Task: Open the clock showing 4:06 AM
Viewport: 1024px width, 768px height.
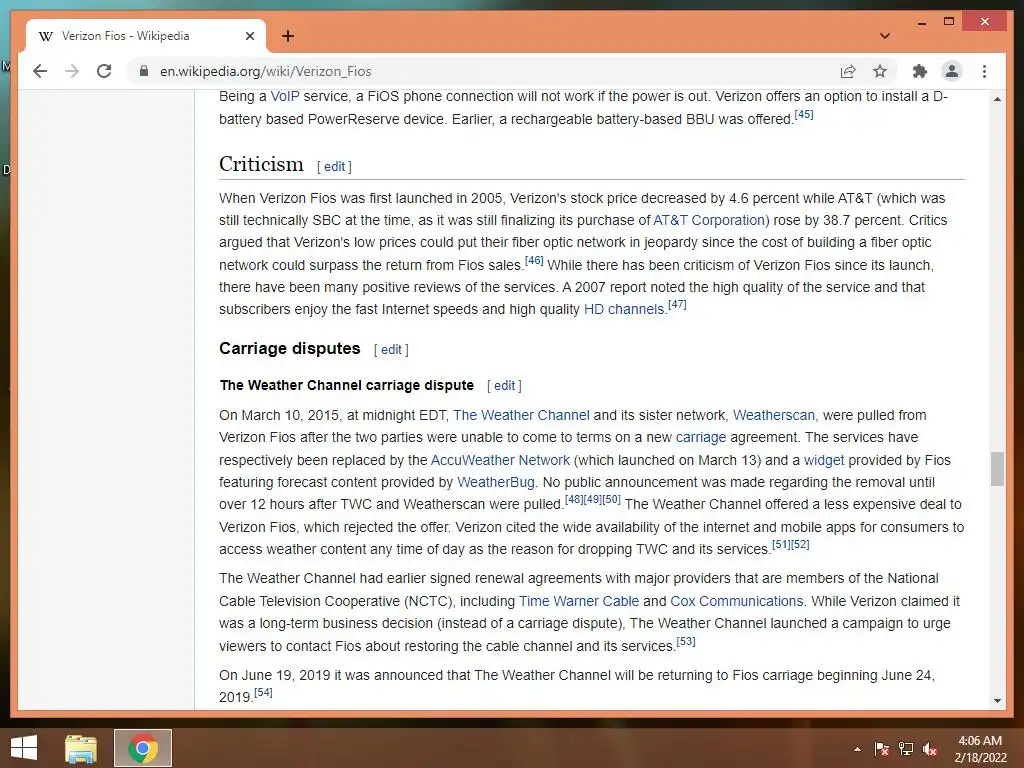Action: (x=980, y=749)
